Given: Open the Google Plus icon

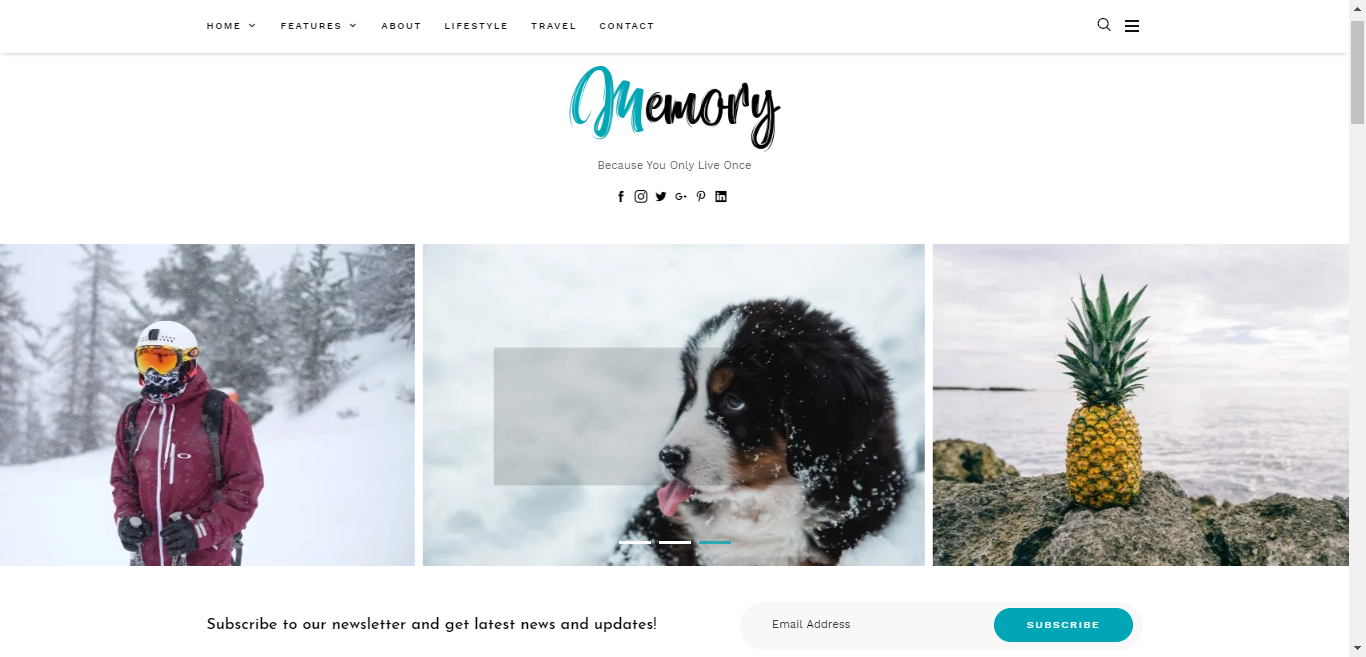Looking at the screenshot, I should tap(681, 197).
